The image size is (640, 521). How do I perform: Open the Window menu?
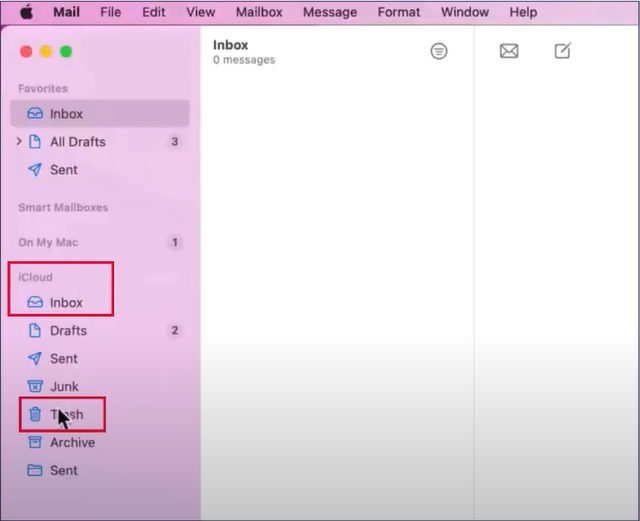point(464,12)
